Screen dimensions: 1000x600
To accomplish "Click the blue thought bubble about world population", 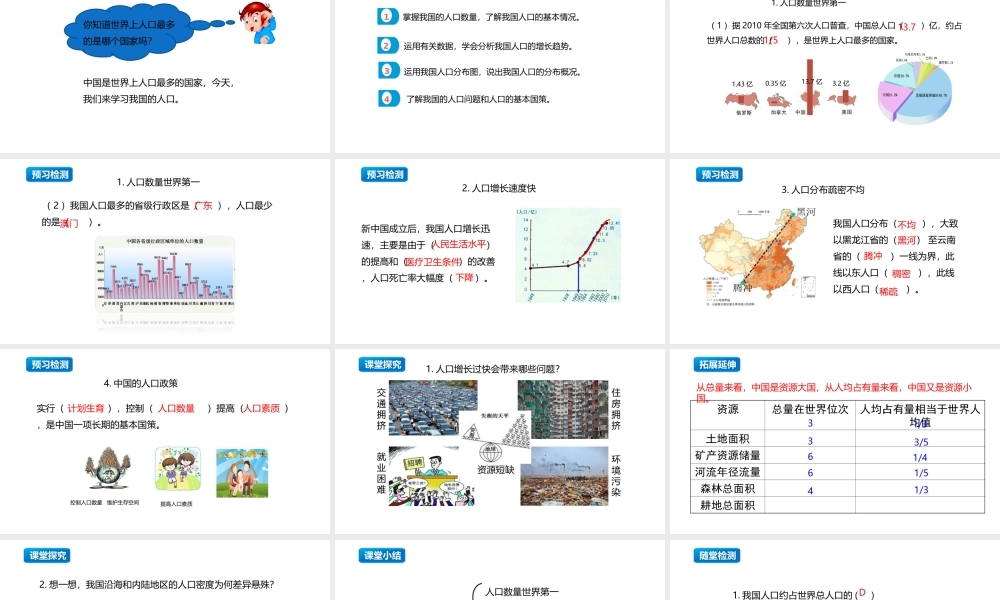I will 129,33.
